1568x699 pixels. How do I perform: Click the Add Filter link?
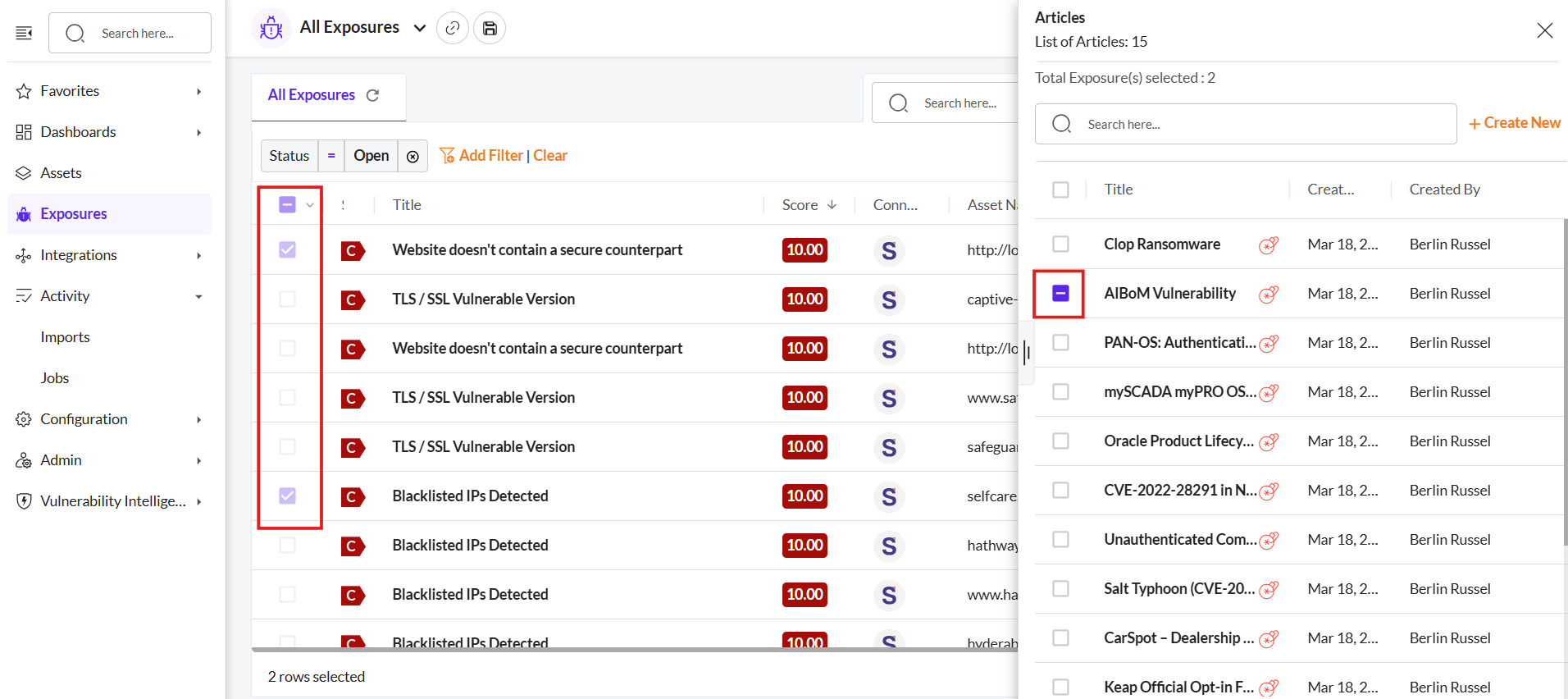point(481,156)
